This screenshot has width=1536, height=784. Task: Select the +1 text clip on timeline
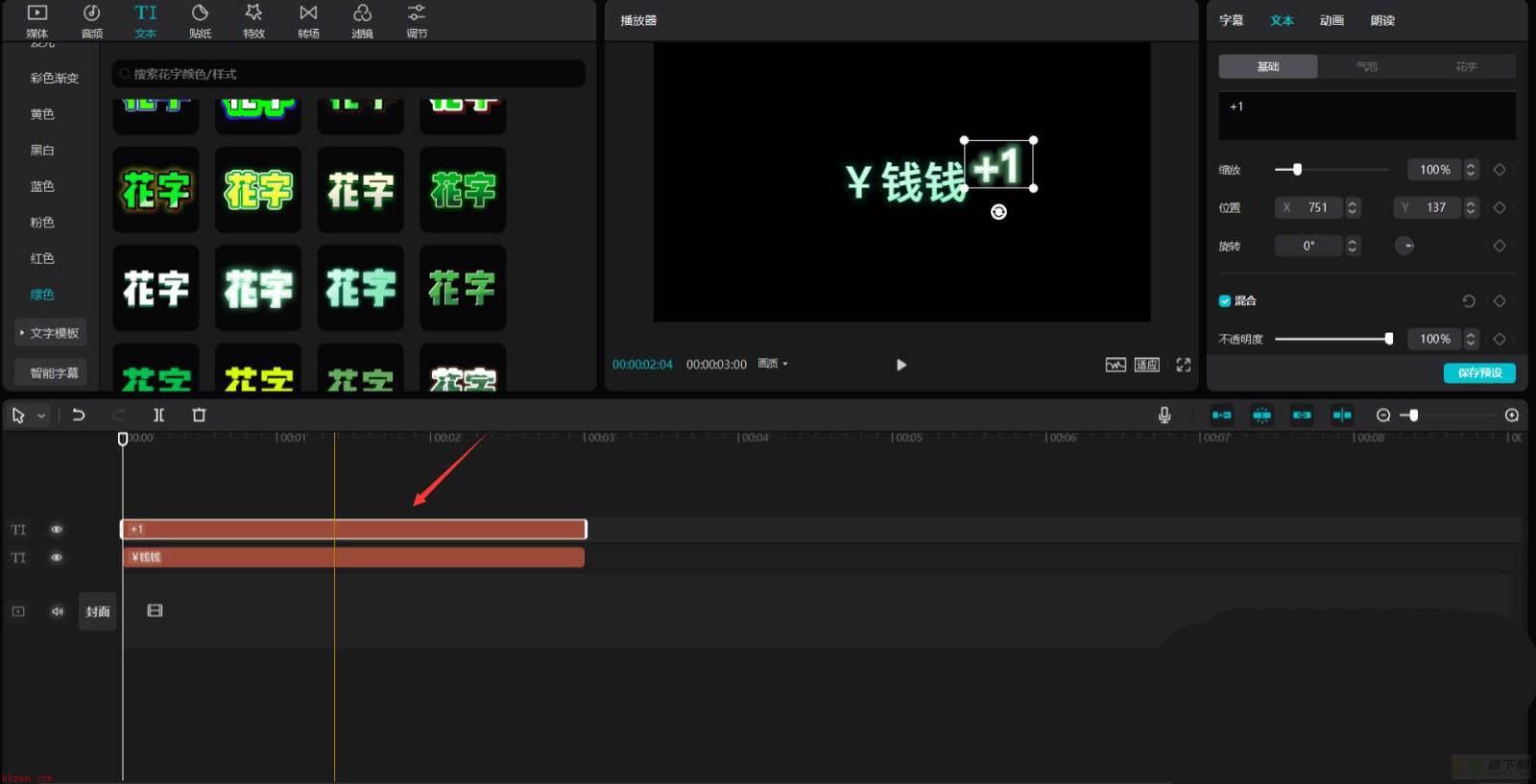point(353,529)
